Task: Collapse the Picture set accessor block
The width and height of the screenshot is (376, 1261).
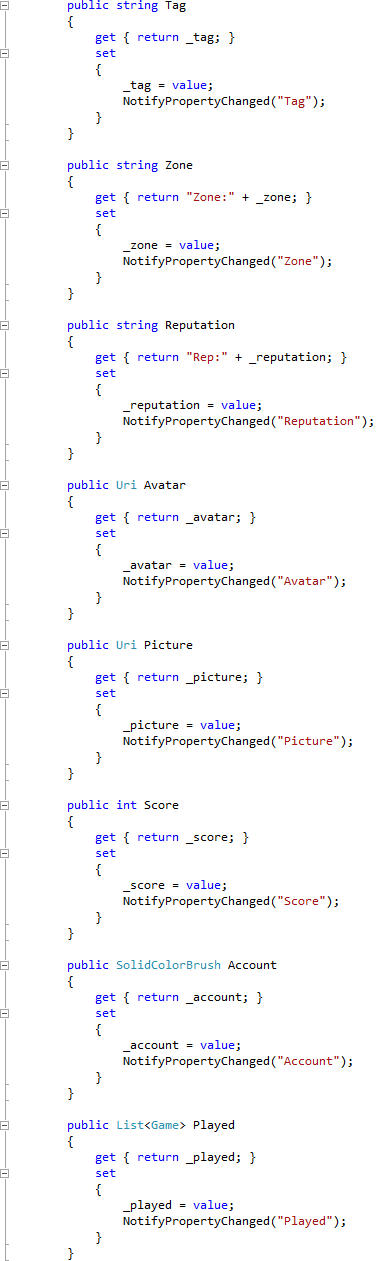Action: [5, 693]
